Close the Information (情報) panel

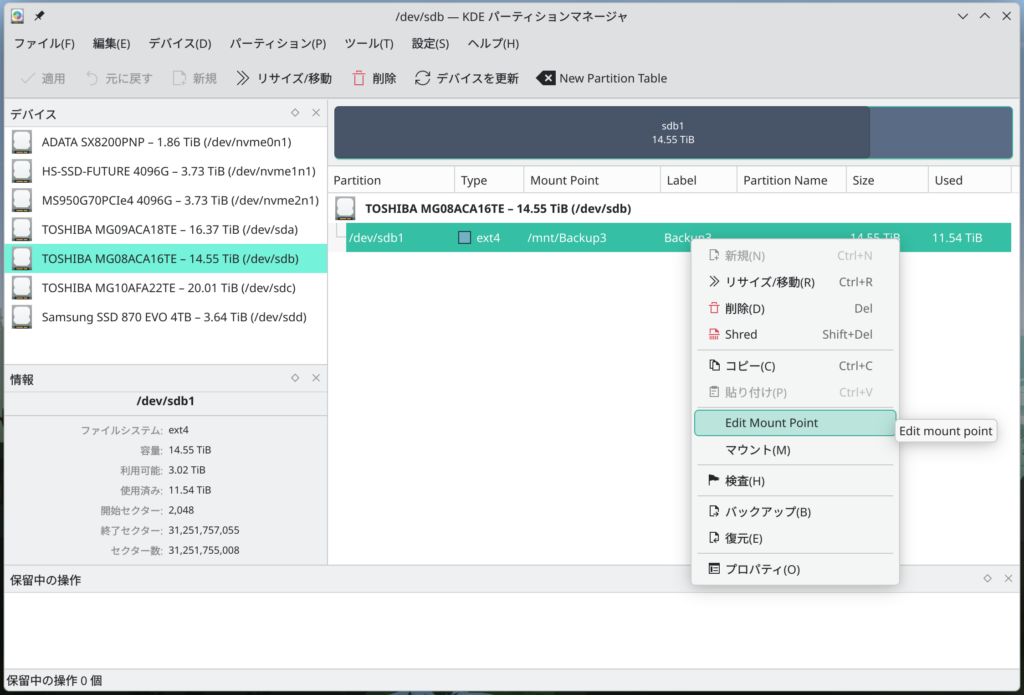tap(316, 378)
